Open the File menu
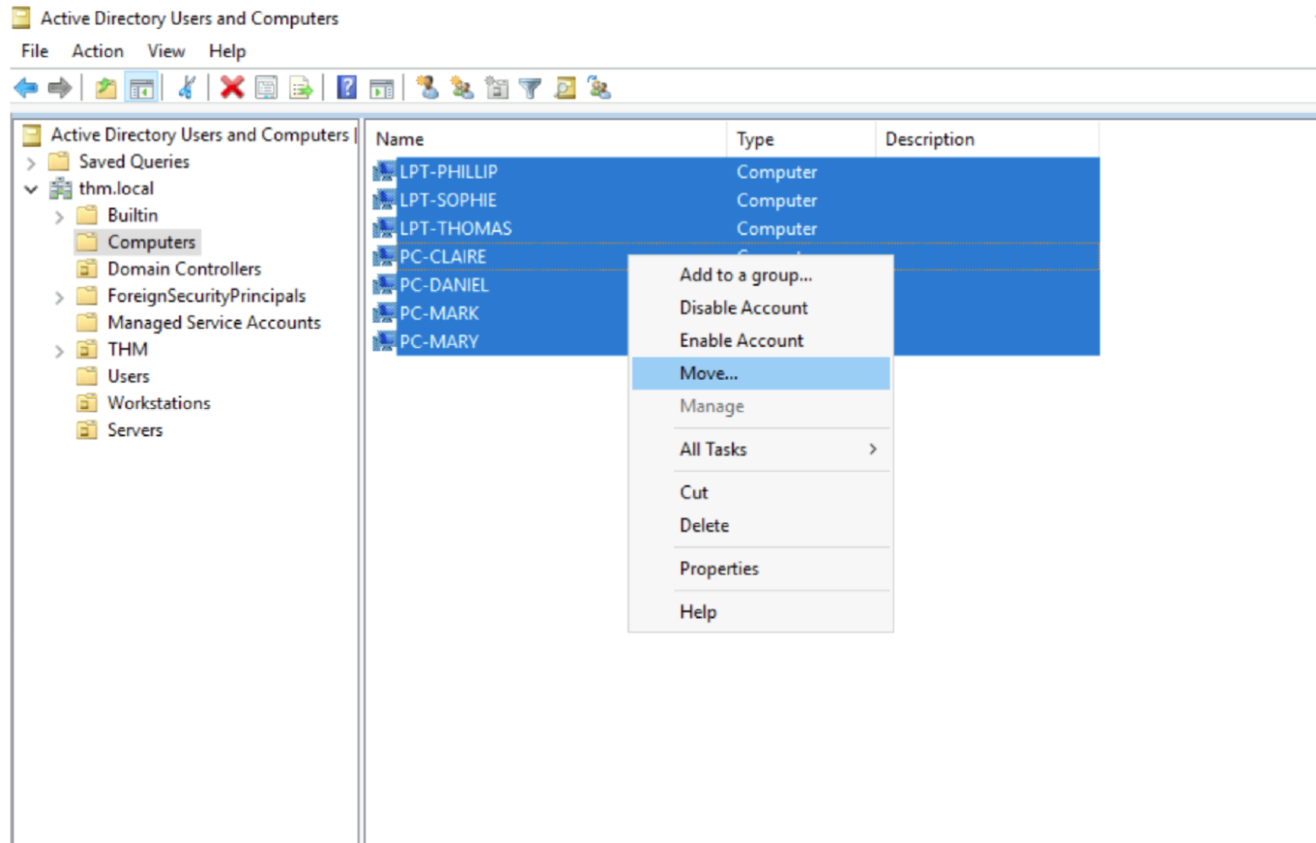Viewport: 1316px width, 843px height. tap(34, 51)
